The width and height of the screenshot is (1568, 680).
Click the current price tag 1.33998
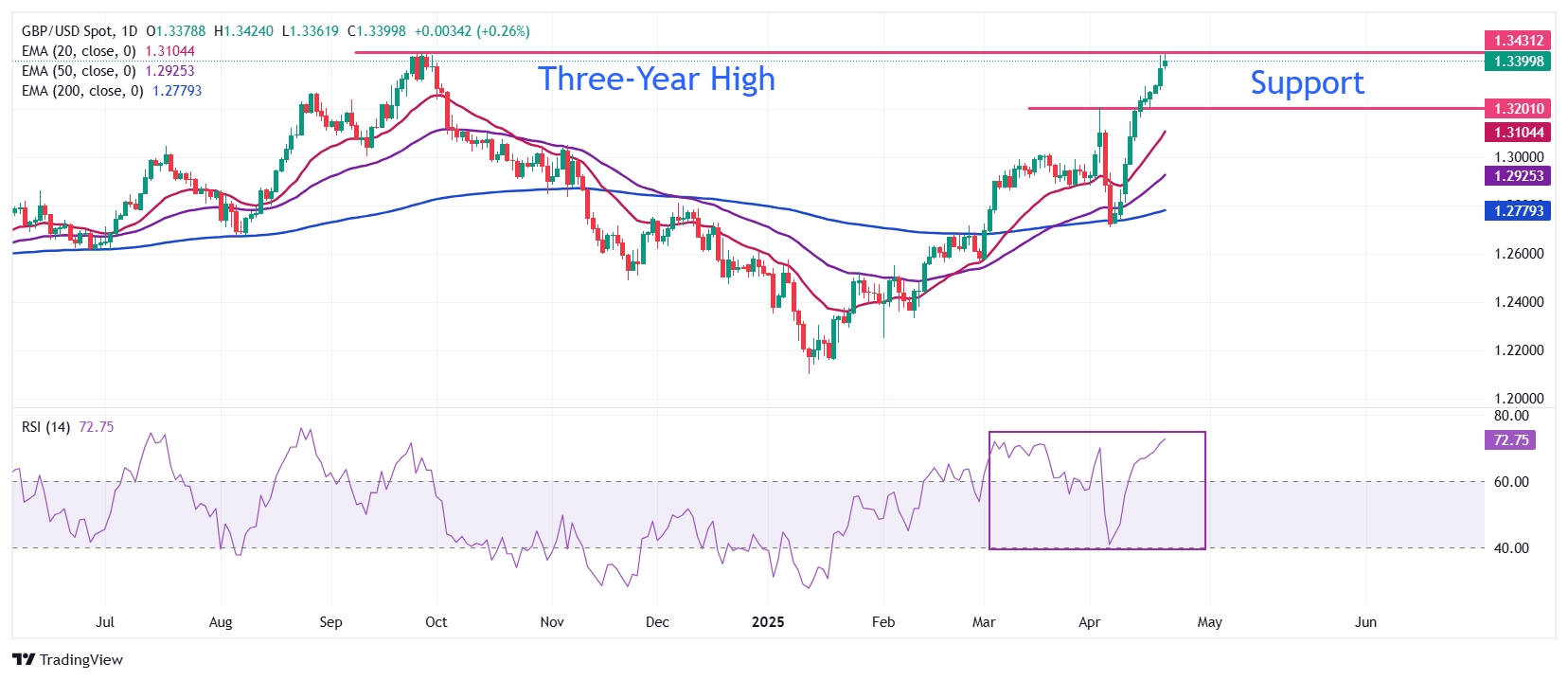1518,62
